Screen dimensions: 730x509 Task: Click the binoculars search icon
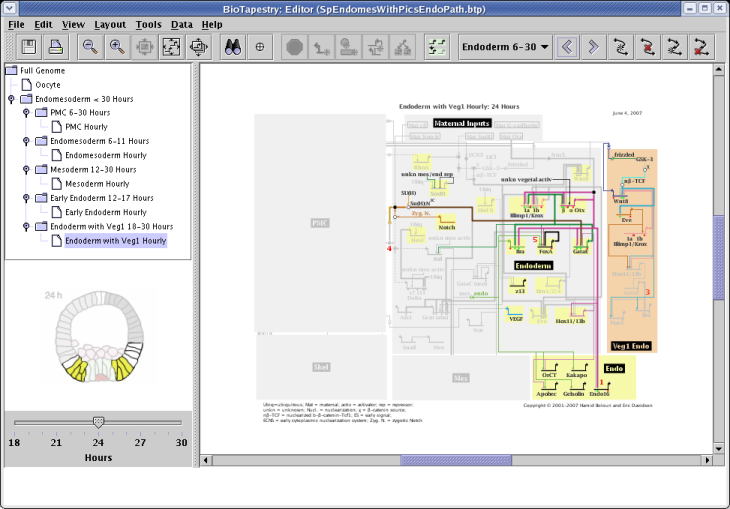click(233, 47)
